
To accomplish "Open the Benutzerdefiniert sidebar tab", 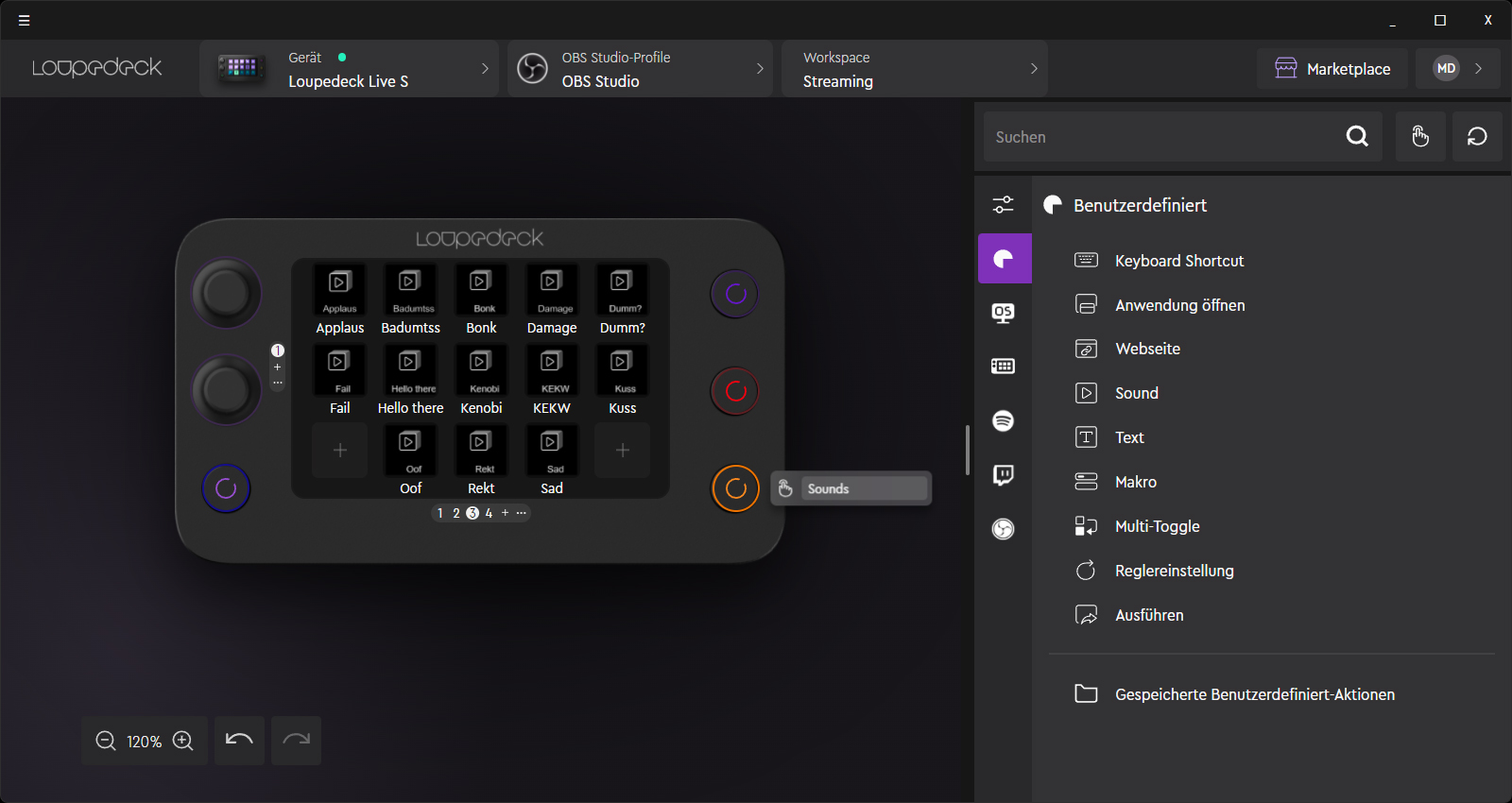I will pyautogui.click(x=1004, y=259).
